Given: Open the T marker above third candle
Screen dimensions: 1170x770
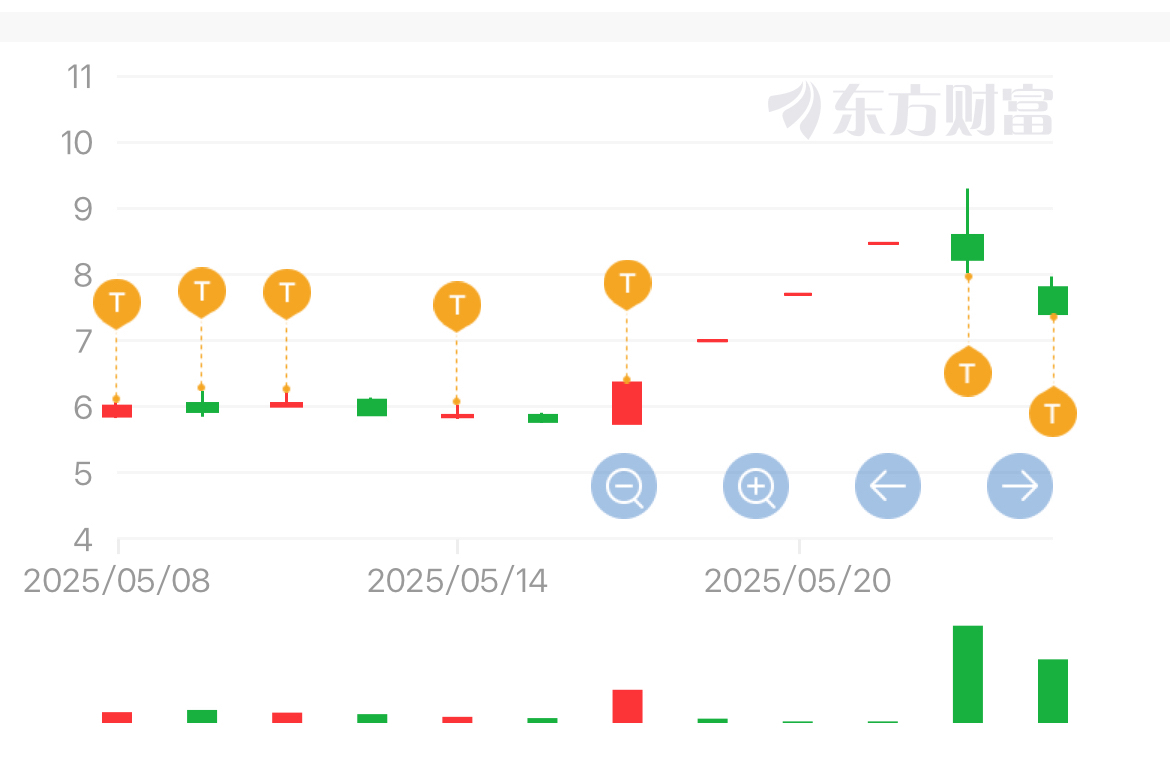Looking at the screenshot, I should tap(287, 293).
